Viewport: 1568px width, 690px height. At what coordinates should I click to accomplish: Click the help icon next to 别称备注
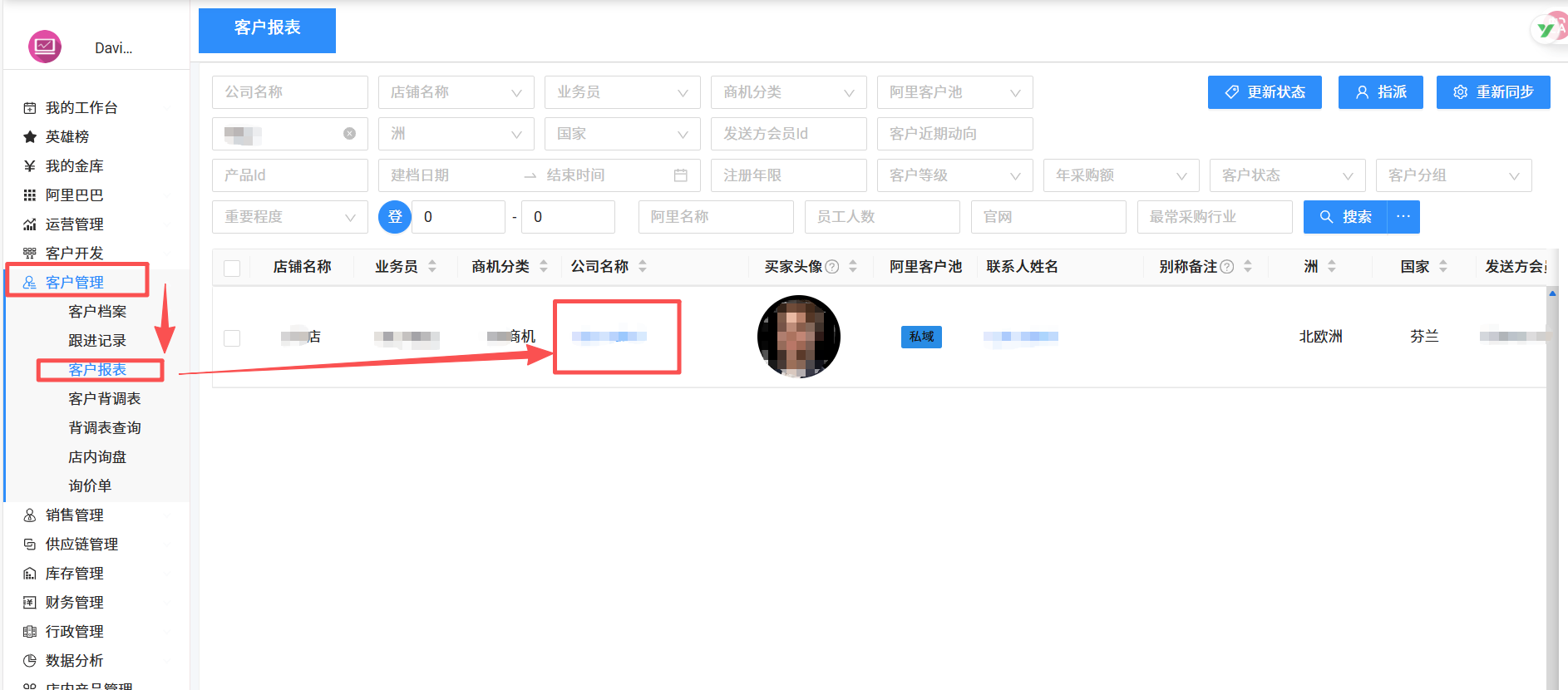[x=1226, y=267]
